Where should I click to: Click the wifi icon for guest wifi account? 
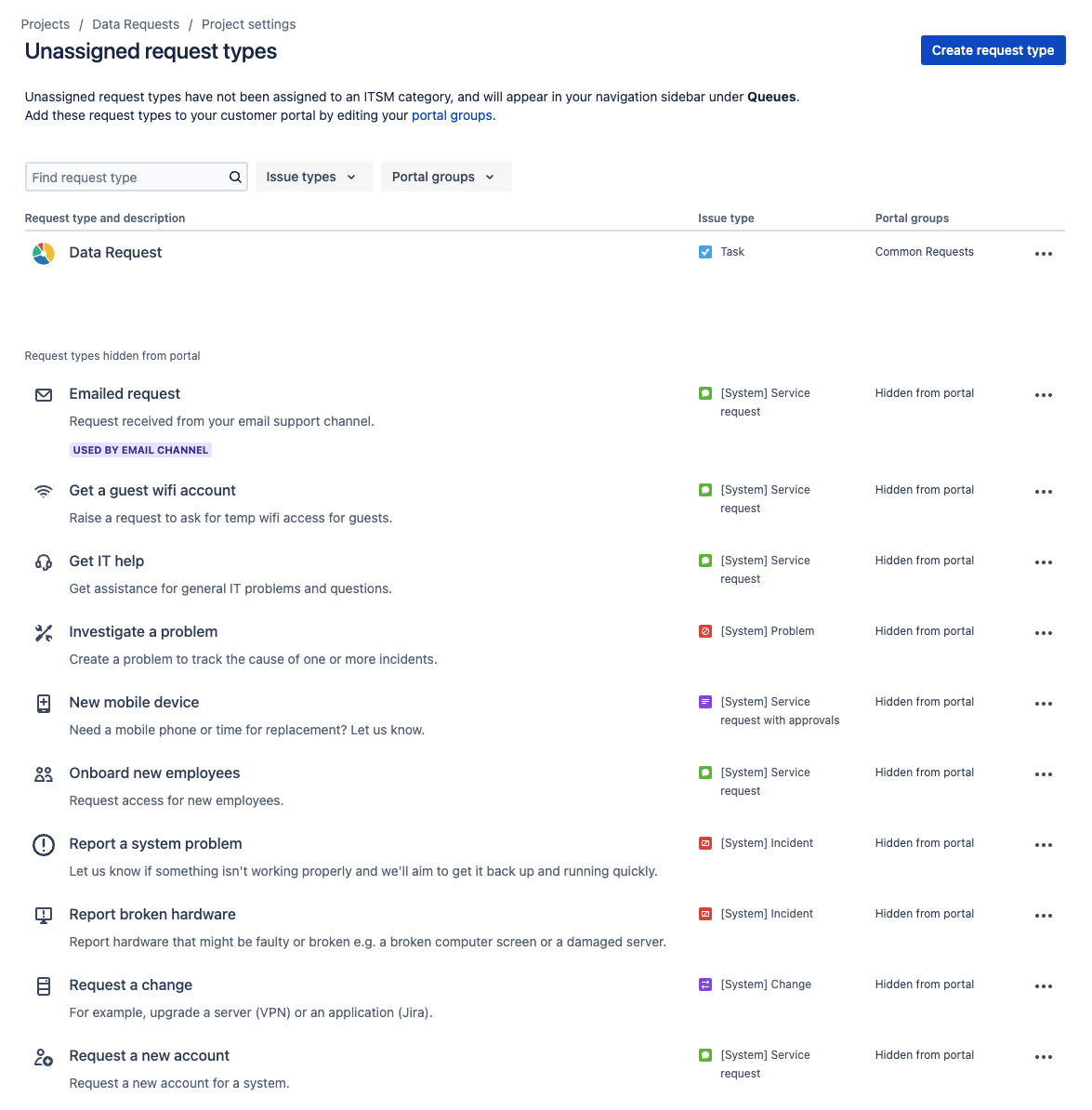(43, 491)
